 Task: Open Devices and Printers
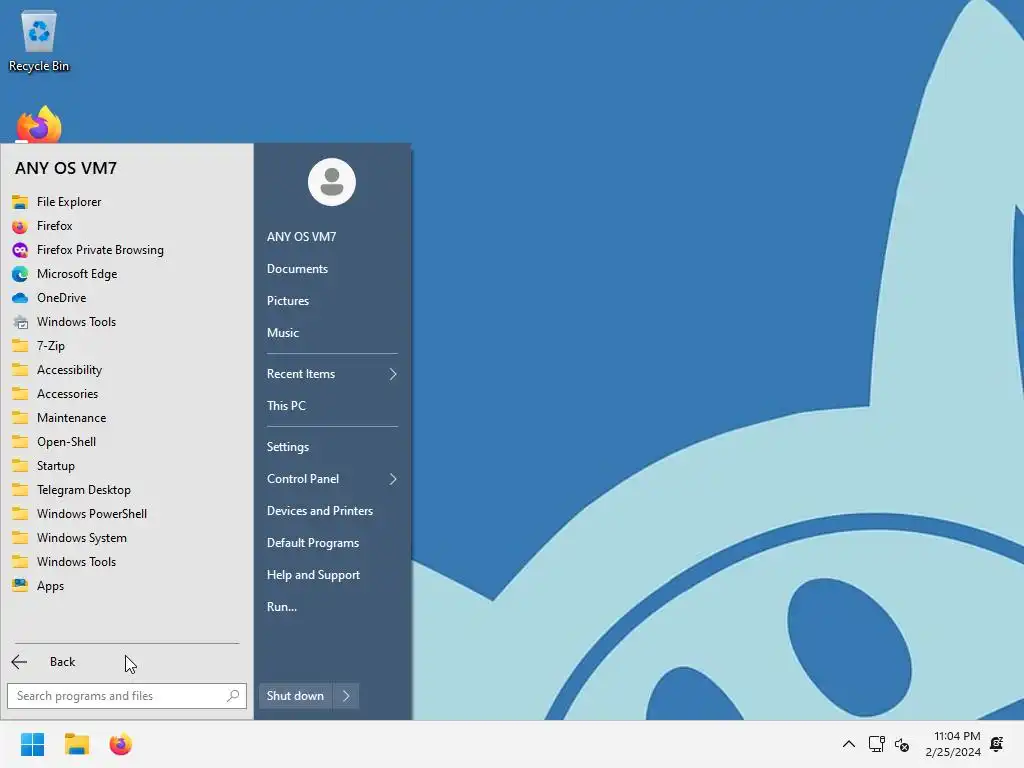coord(320,511)
